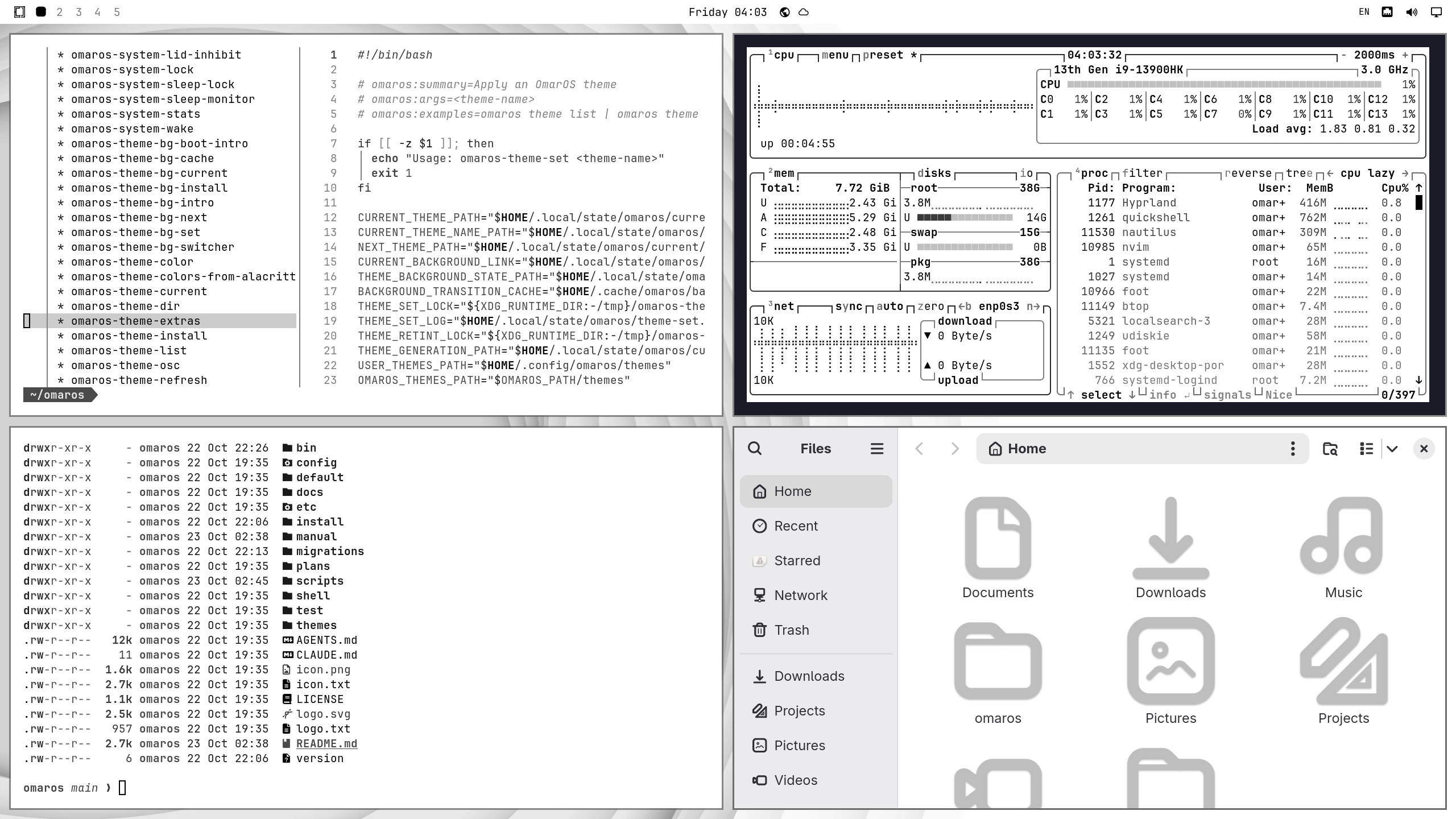
Task: Toggle reverse sorting in btop proc
Action: click(1248, 173)
